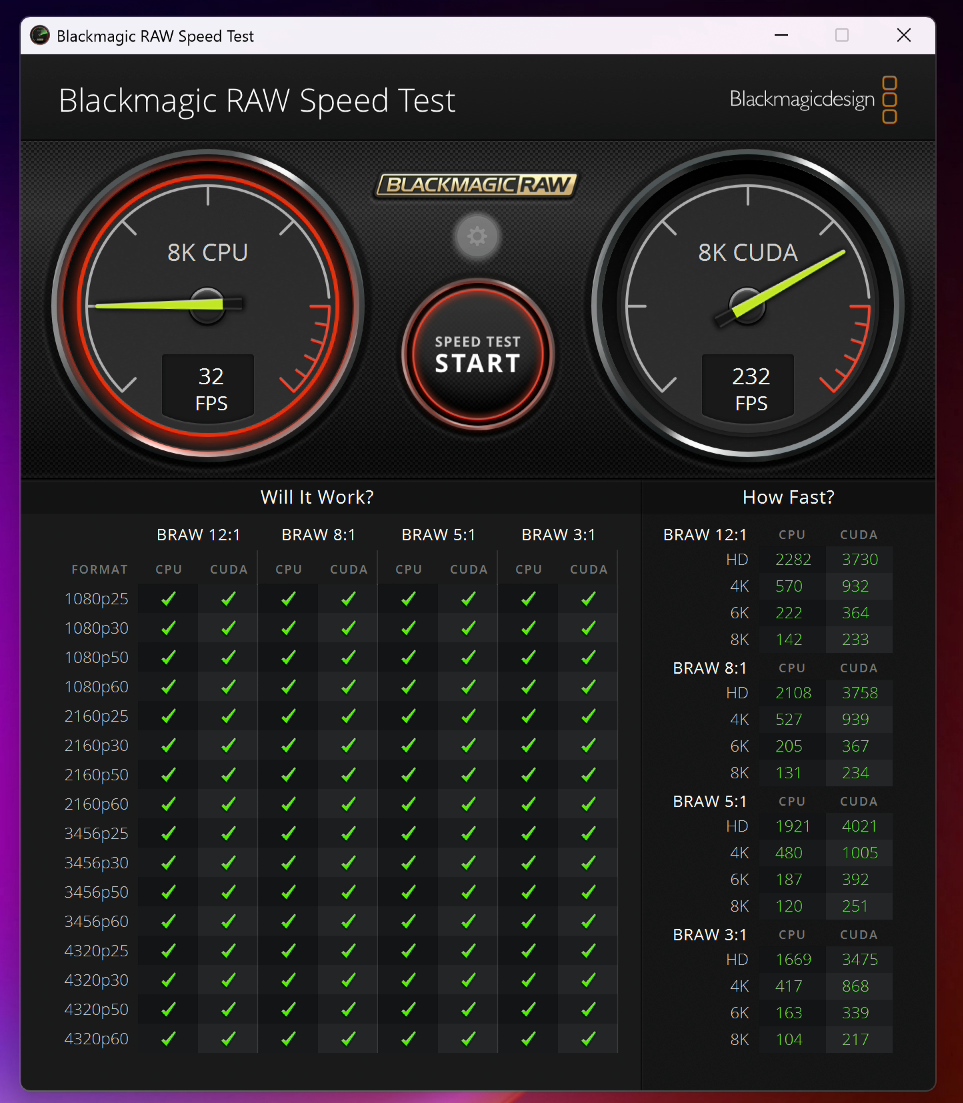Click the 4320p50 BRAW 3:1 CPU checkmark
This screenshot has width=963, height=1103.
pyautogui.click(x=529, y=1009)
